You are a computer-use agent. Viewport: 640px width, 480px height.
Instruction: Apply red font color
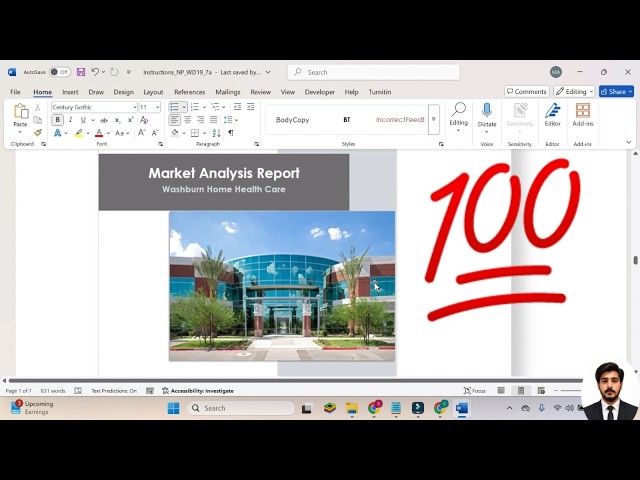[99, 133]
